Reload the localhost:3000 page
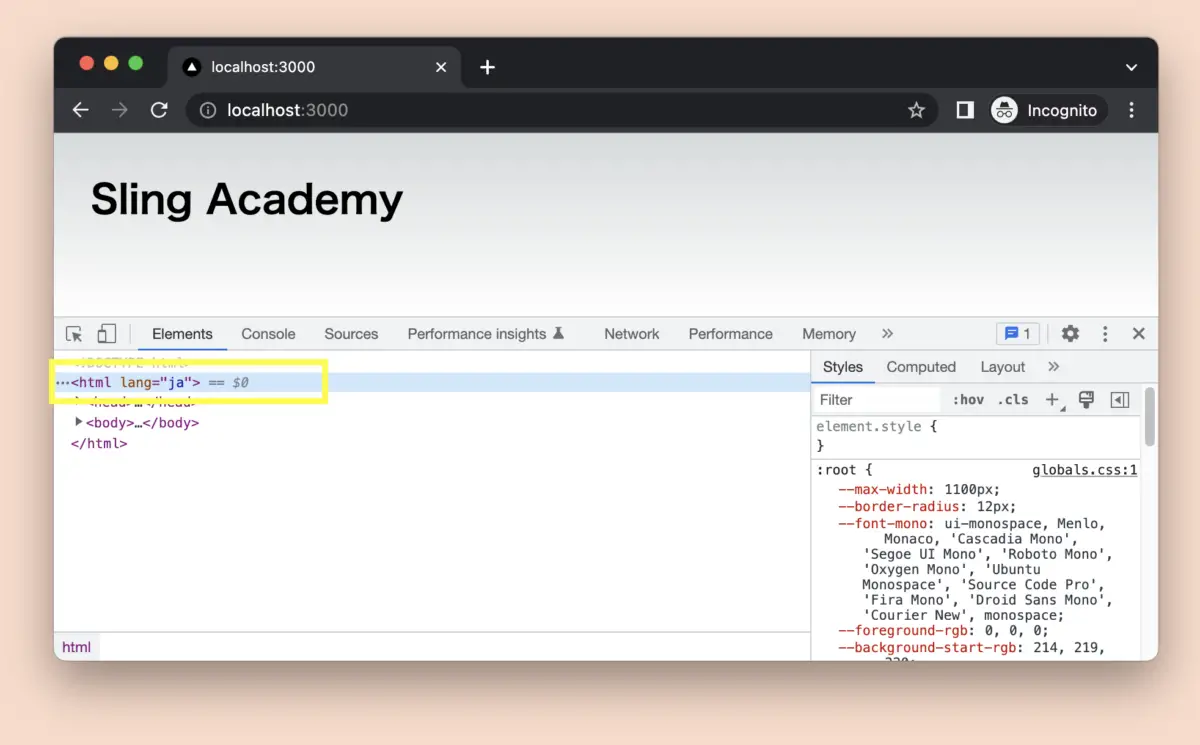 point(159,110)
